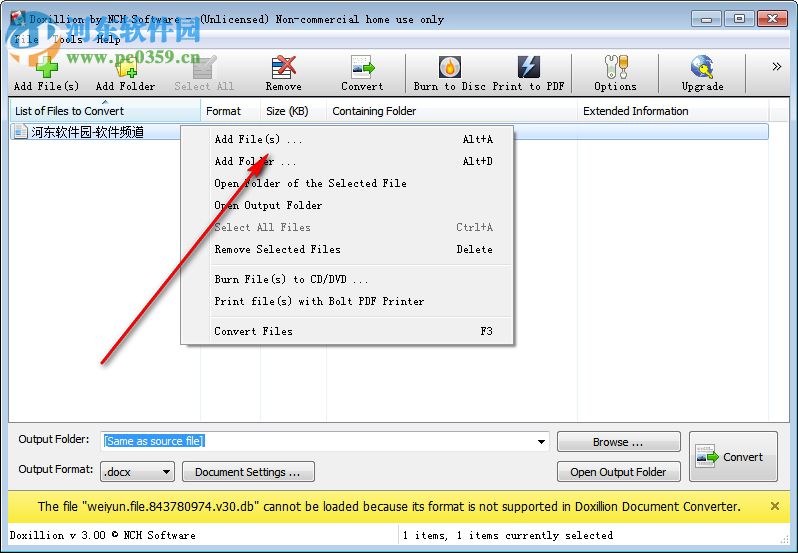
Task: Open the Help menu
Action: [x=108, y=39]
